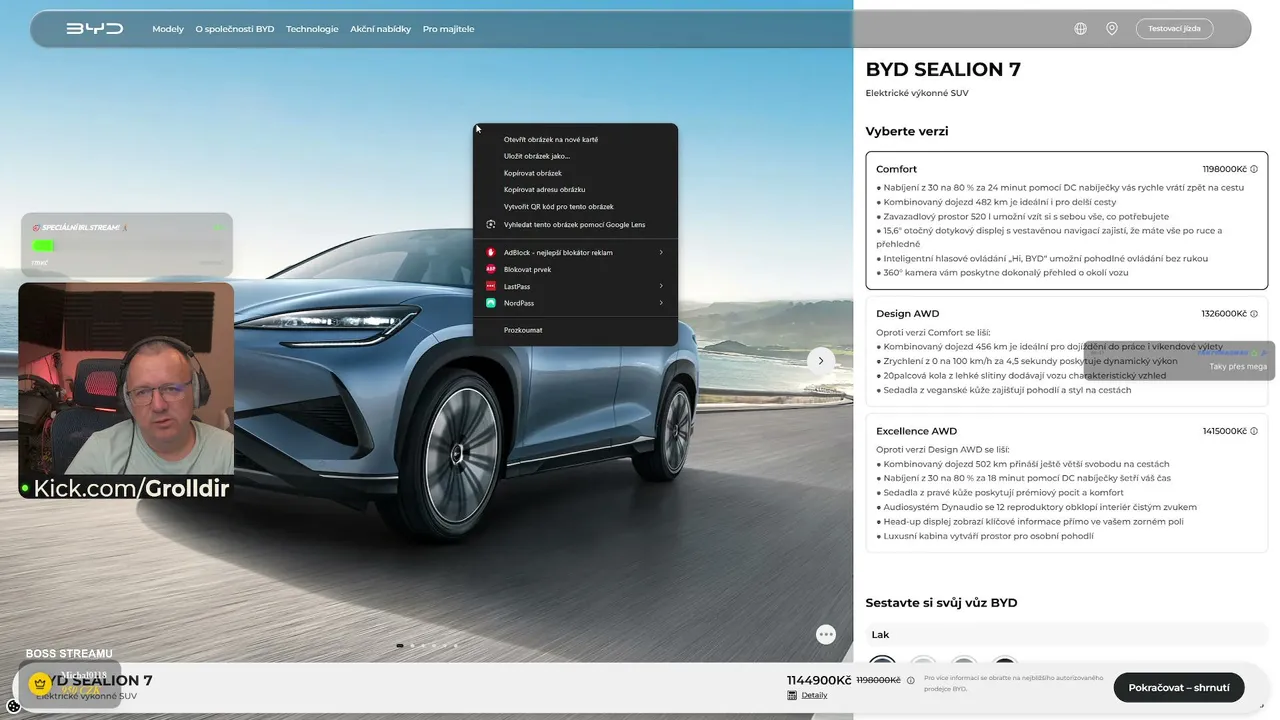Click the info icon next to Comfort price
The image size is (1280, 720).
tap(1254, 169)
